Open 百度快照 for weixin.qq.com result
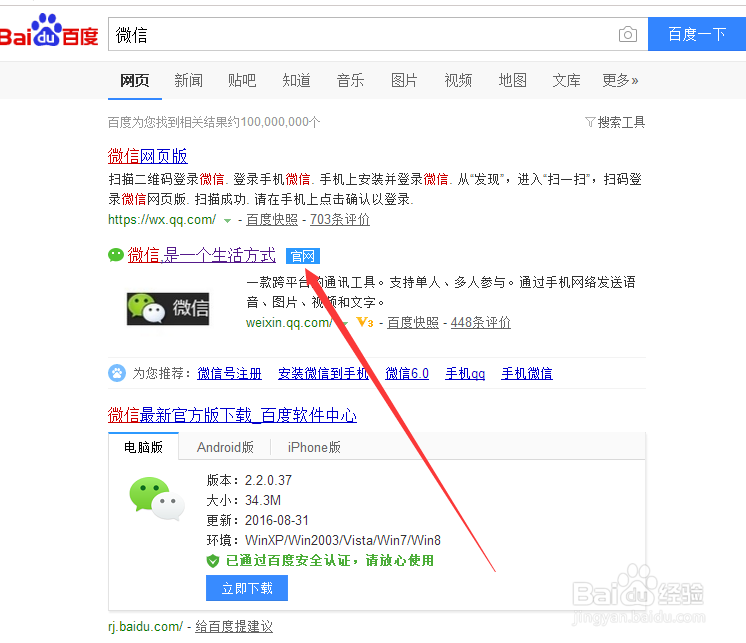This screenshot has width=746, height=643. 413,322
